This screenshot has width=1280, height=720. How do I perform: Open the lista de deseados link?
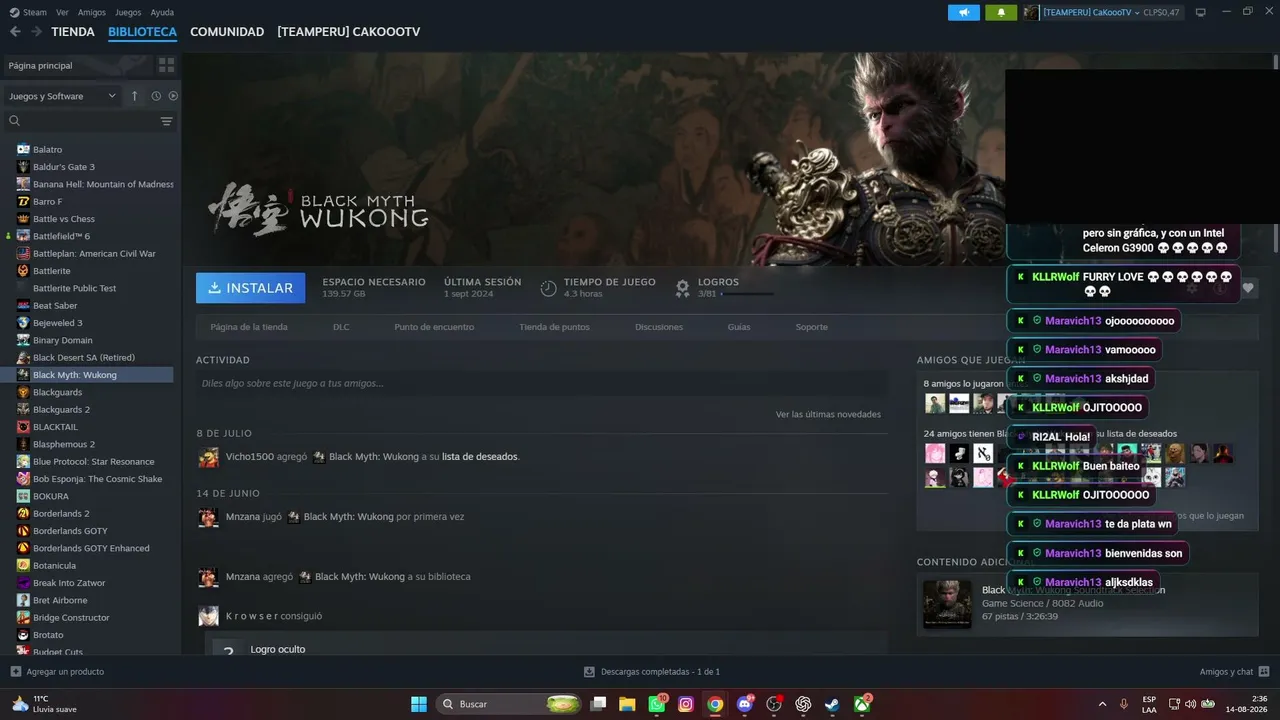click(480, 457)
